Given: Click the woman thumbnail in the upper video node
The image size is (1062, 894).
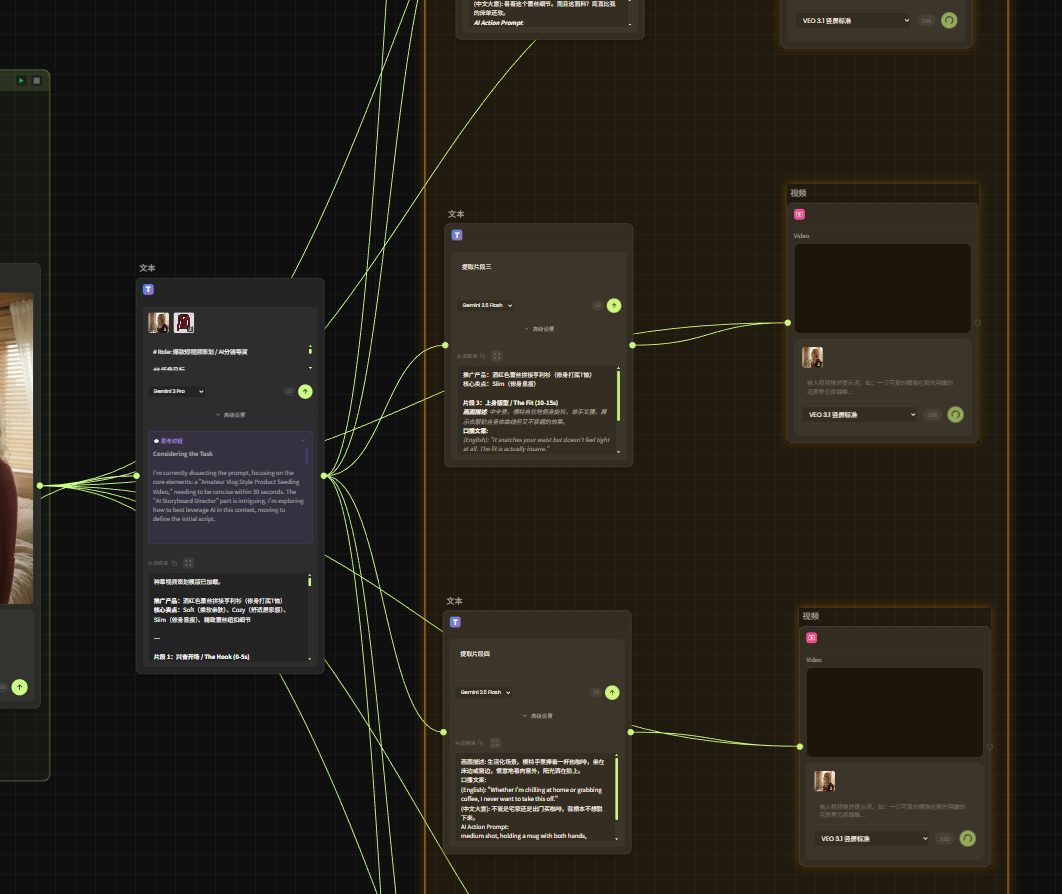Looking at the screenshot, I should tap(812, 357).
